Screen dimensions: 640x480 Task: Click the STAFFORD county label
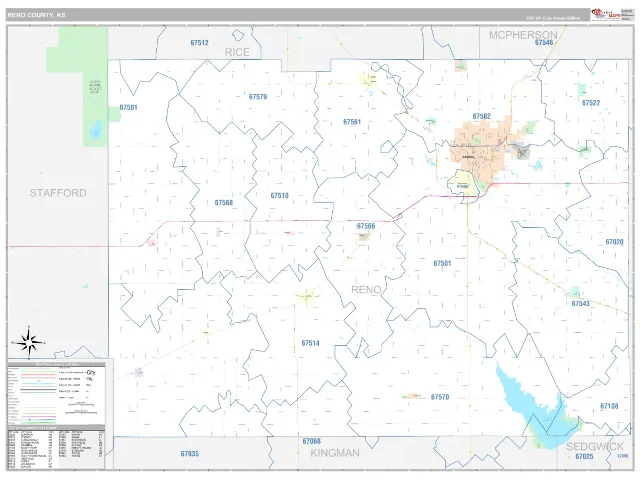pos(58,193)
